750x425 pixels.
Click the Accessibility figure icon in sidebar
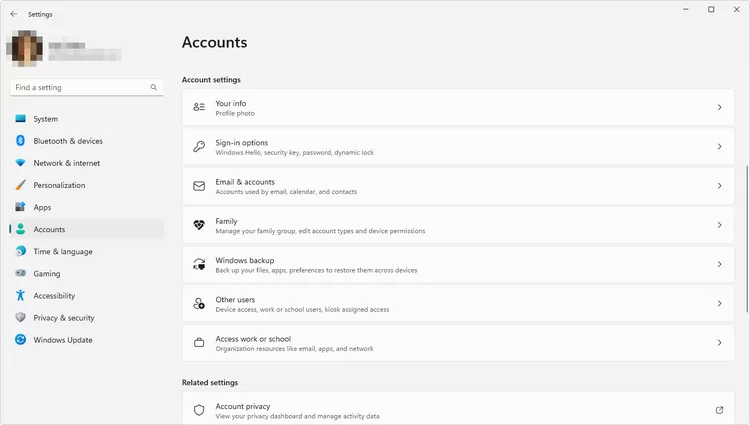(x=20, y=295)
